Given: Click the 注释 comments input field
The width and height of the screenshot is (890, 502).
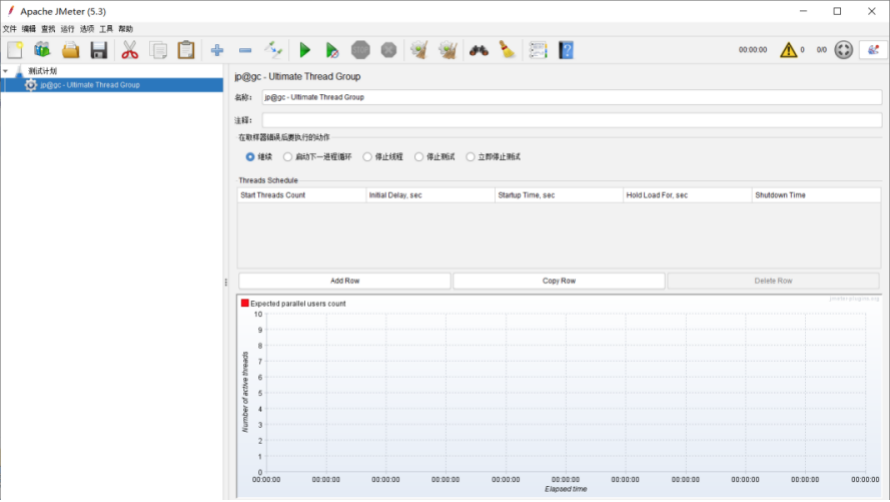Looking at the screenshot, I should point(572,120).
